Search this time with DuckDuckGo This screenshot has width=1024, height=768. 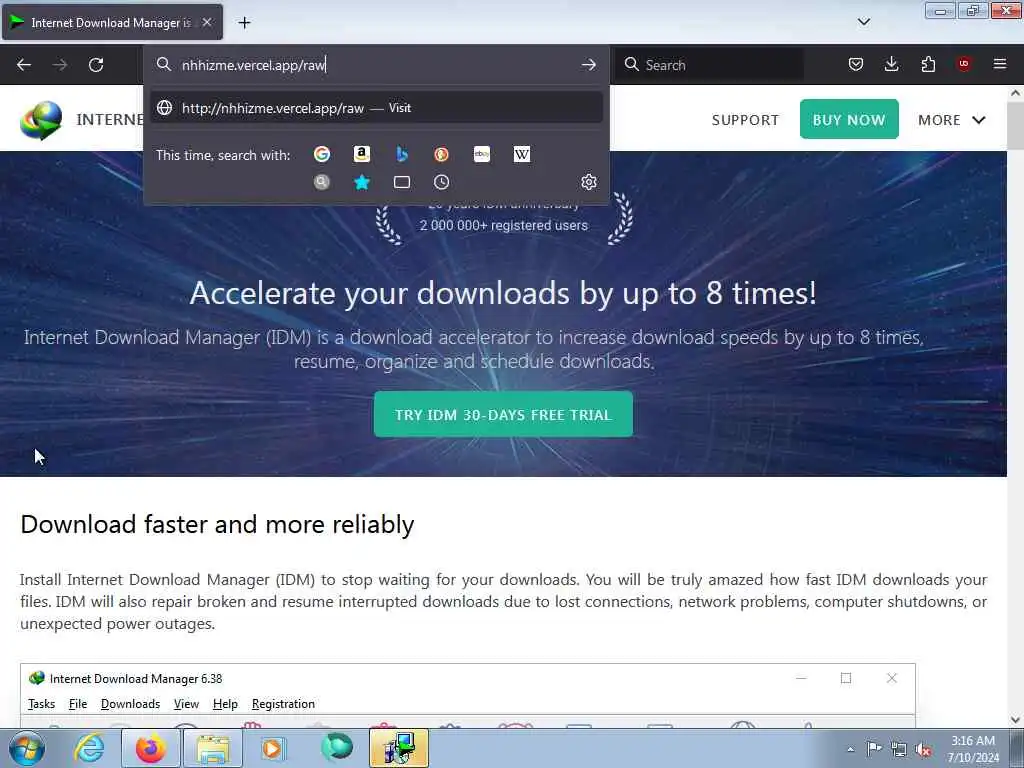point(441,154)
